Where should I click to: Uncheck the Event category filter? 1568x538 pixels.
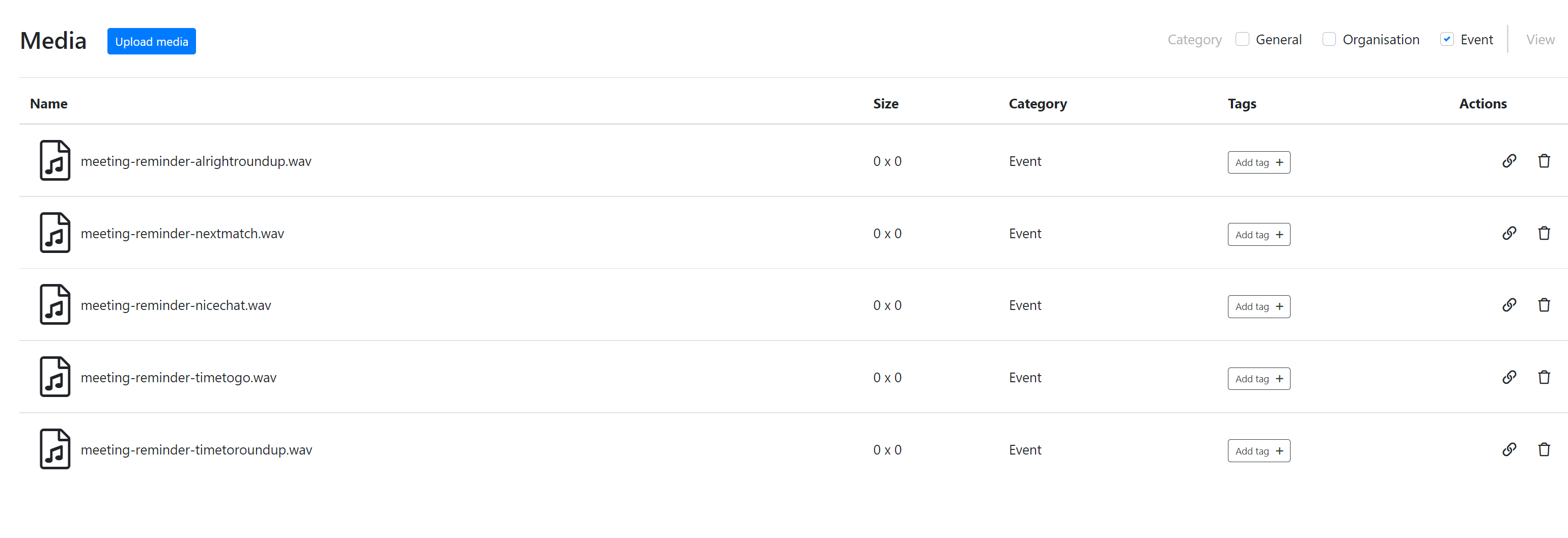click(x=1447, y=40)
